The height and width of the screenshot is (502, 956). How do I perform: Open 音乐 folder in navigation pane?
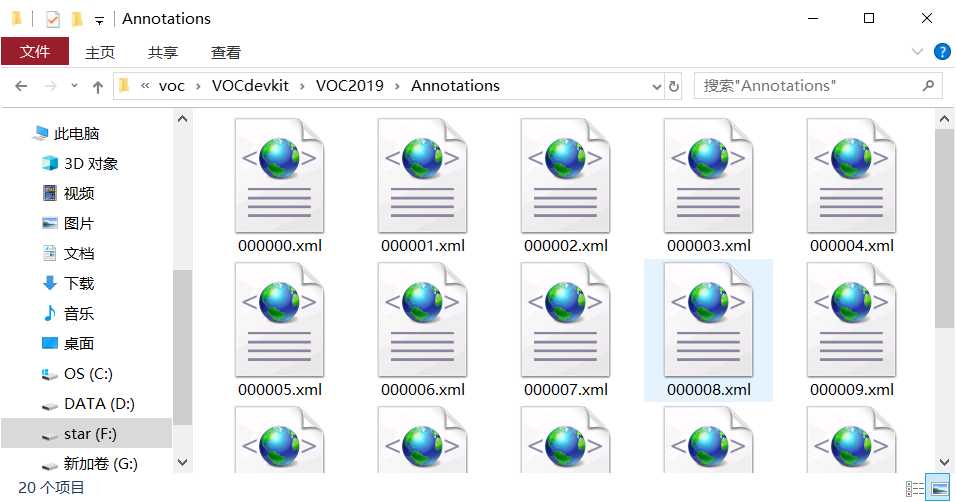point(68,314)
